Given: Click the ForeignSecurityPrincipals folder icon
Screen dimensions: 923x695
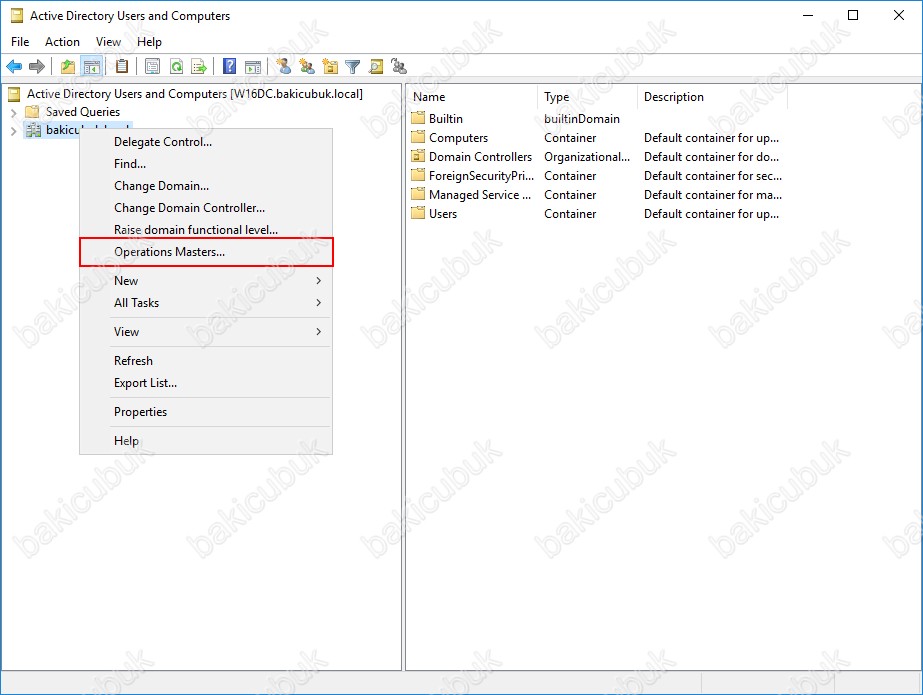Looking at the screenshot, I should 418,175.
